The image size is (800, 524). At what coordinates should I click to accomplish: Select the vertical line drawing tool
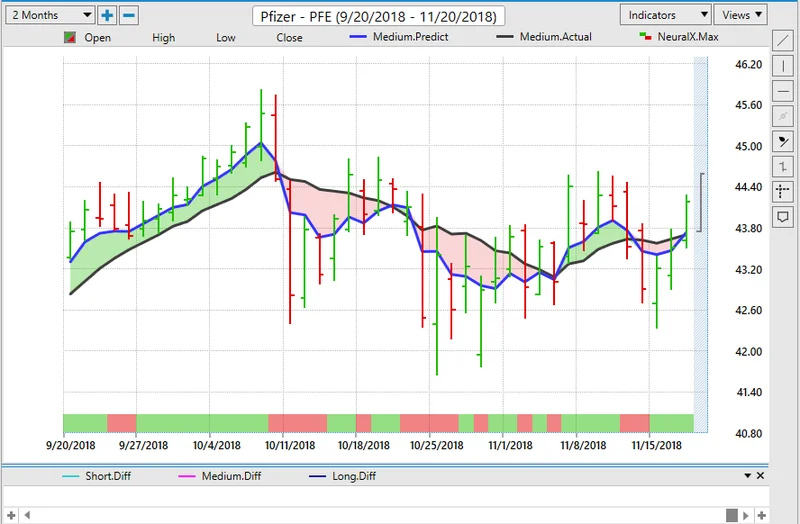click(x=783, y=66)
